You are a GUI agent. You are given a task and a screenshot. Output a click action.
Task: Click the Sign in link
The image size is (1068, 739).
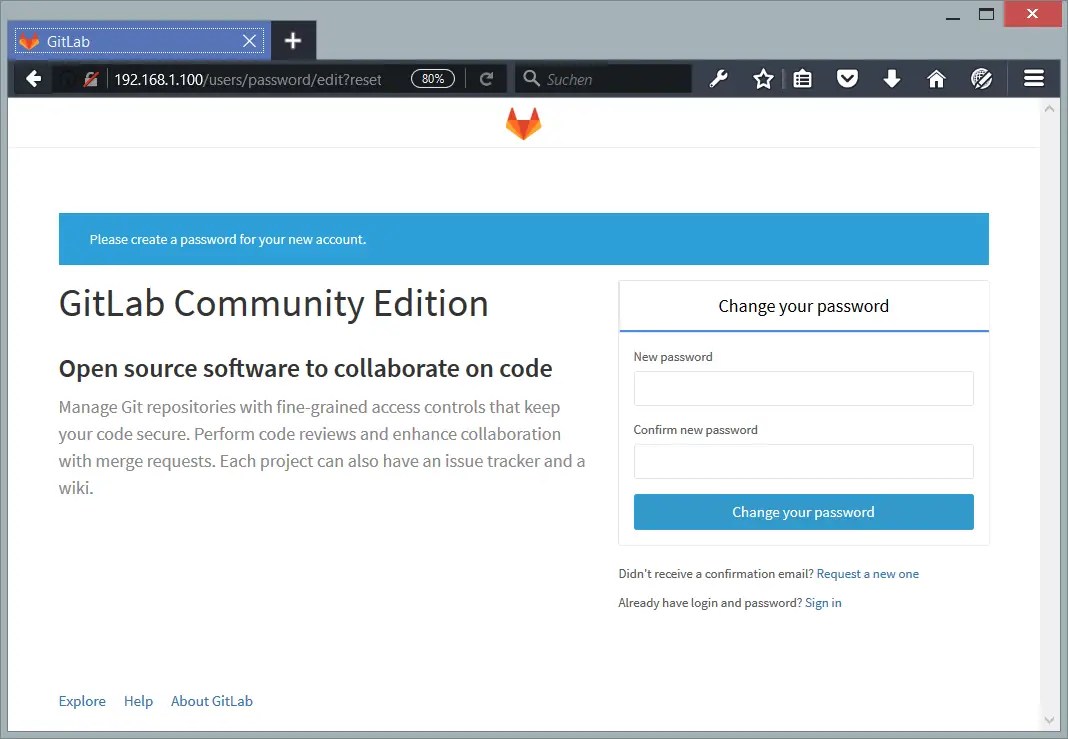[x=823, y=602]
